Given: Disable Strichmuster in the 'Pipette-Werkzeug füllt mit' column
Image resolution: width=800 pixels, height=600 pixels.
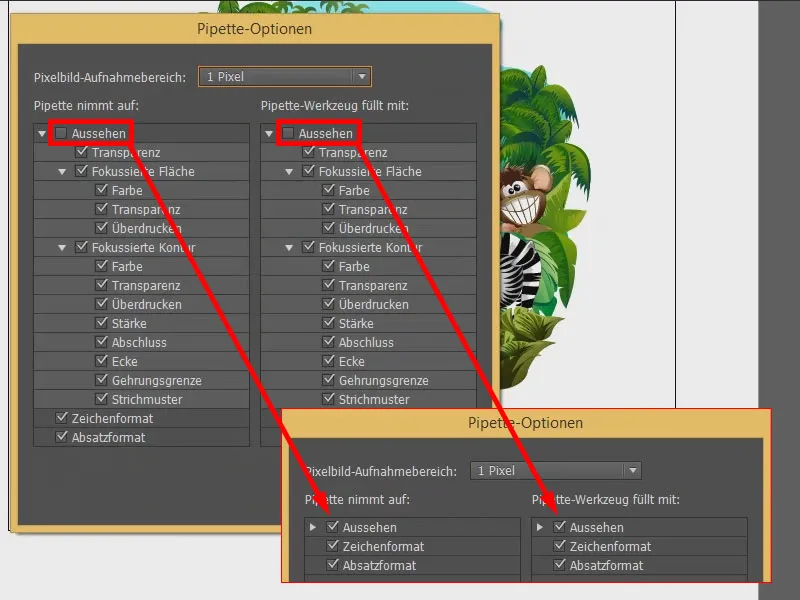Looking at the screenshot, I should coord(329,398).
